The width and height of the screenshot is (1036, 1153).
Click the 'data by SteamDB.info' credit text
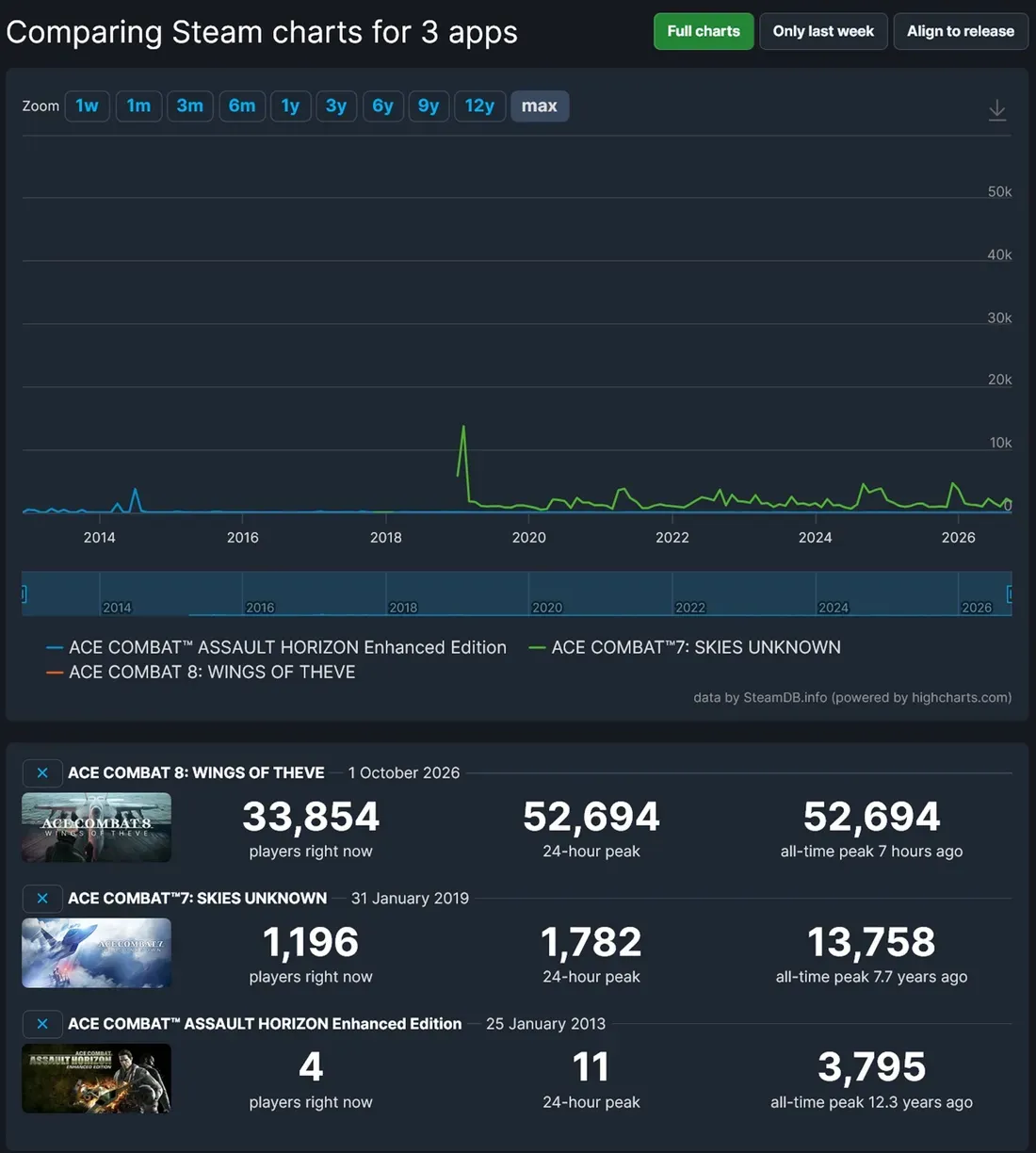pos(852,697)
